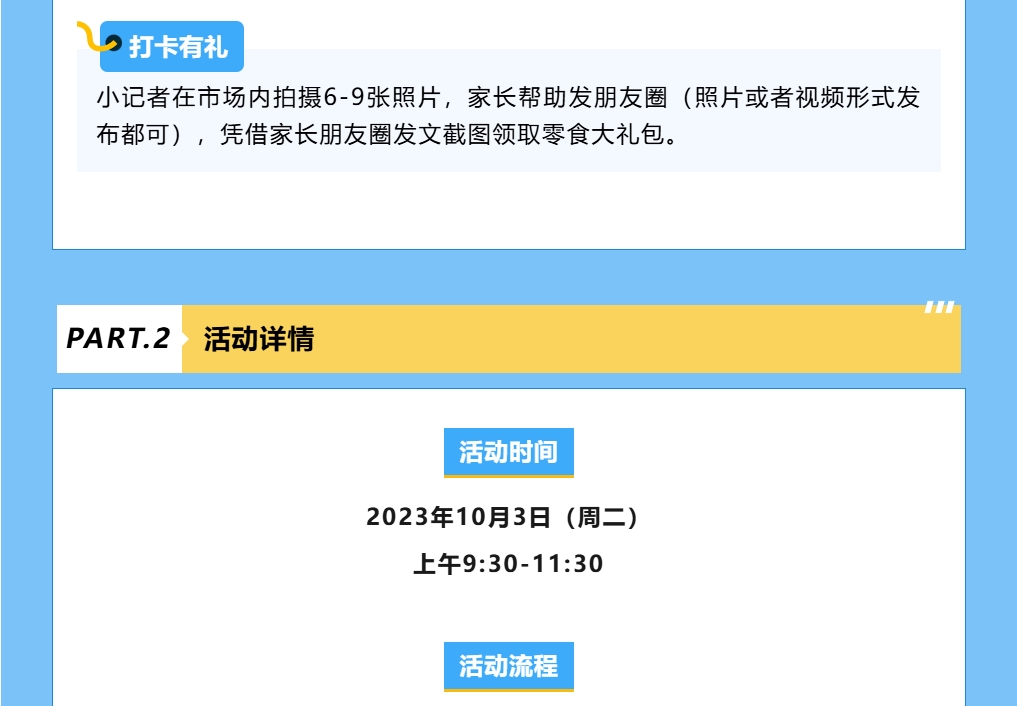The height and width of the screenshot is (706, 1017).
Task: Click the 活动流程 blue label
Action: [508, 666]
